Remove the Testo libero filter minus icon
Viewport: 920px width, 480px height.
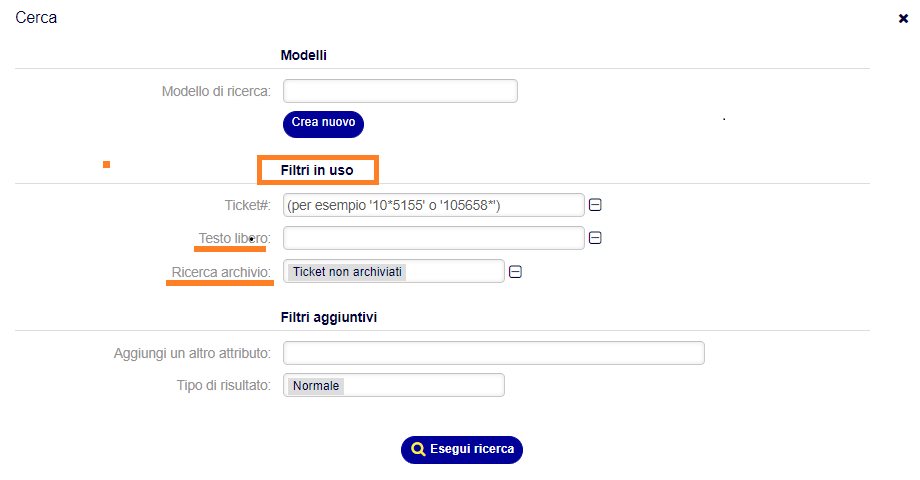pos(595,238)
